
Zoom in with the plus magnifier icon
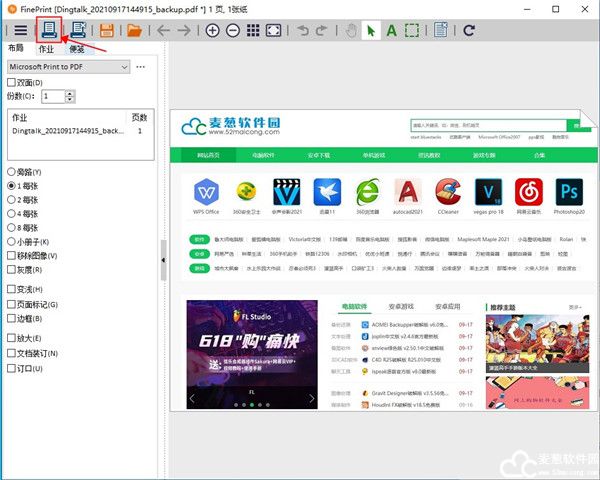click(x=212, y=30)
